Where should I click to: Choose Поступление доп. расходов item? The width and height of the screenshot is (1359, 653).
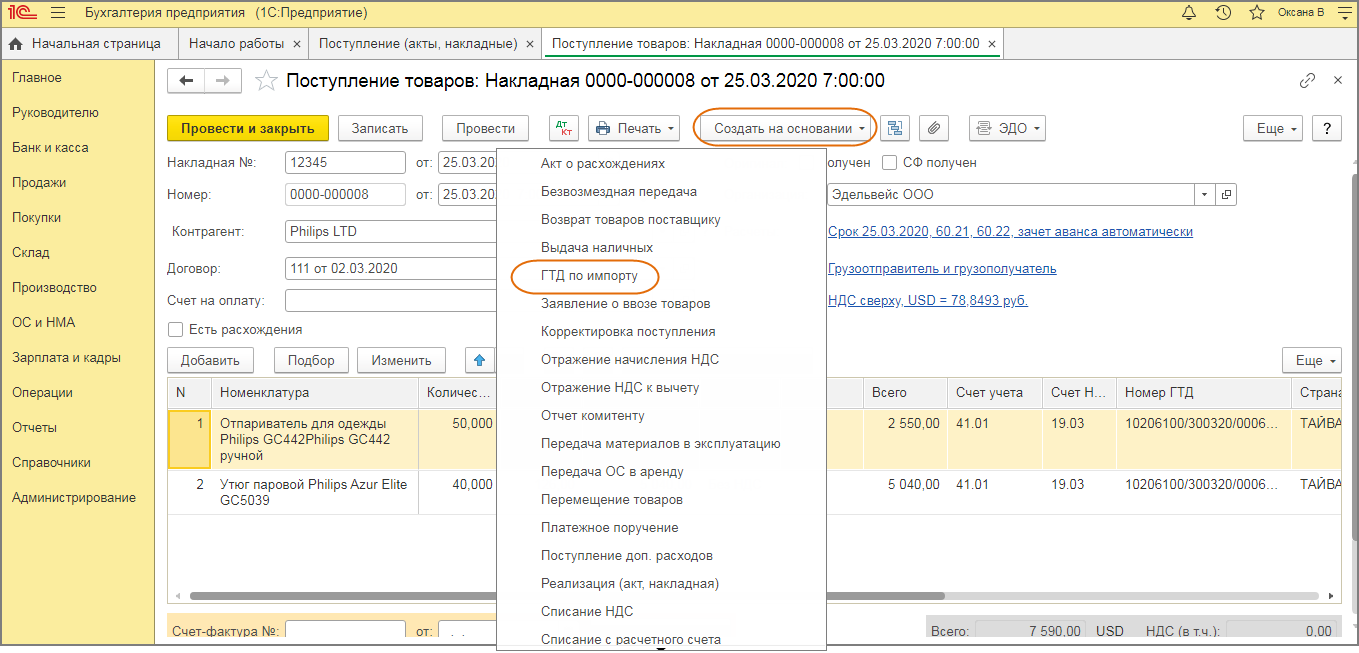click(627, 555)
